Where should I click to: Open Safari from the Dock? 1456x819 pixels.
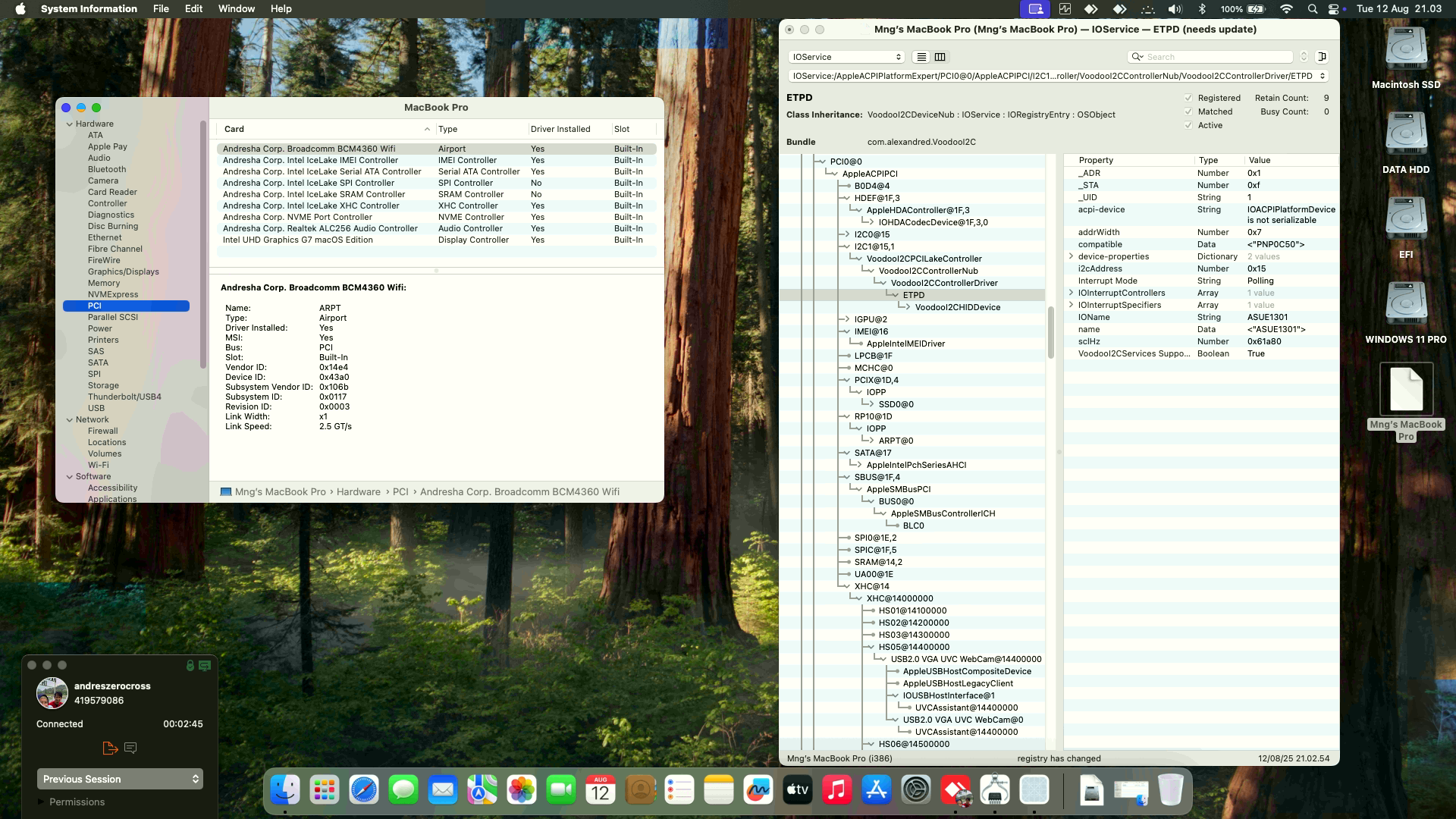click(x=364, y=791)
